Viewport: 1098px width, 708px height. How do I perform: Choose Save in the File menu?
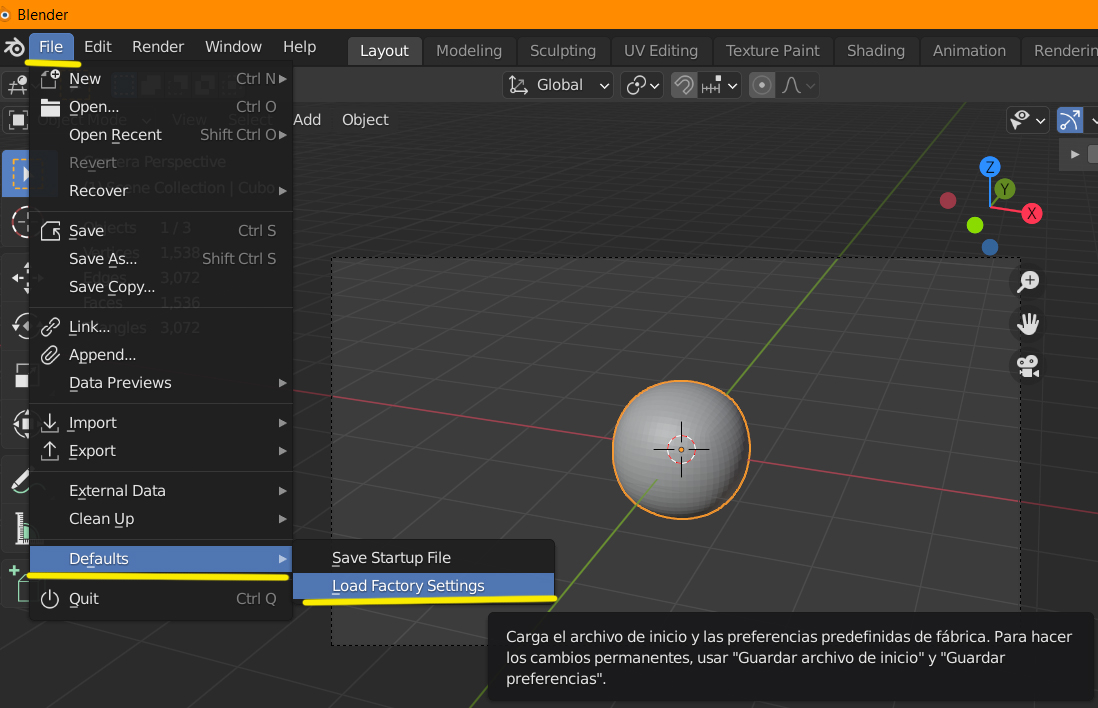pyautogui.click(x=161, y=231)
